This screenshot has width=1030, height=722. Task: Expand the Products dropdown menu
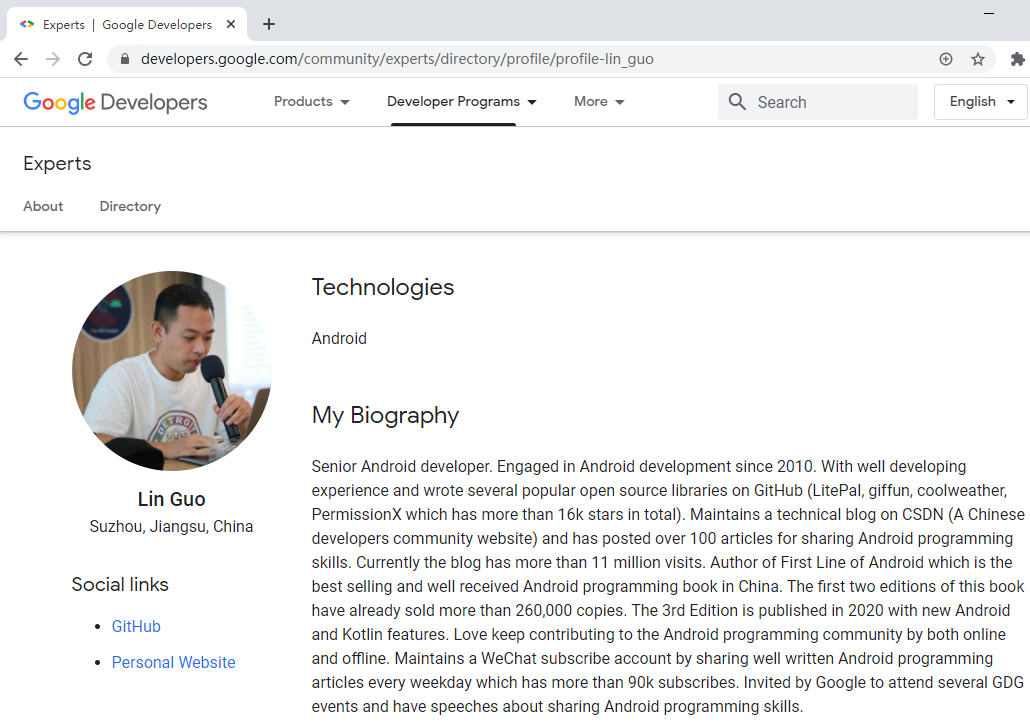point(311,102)
